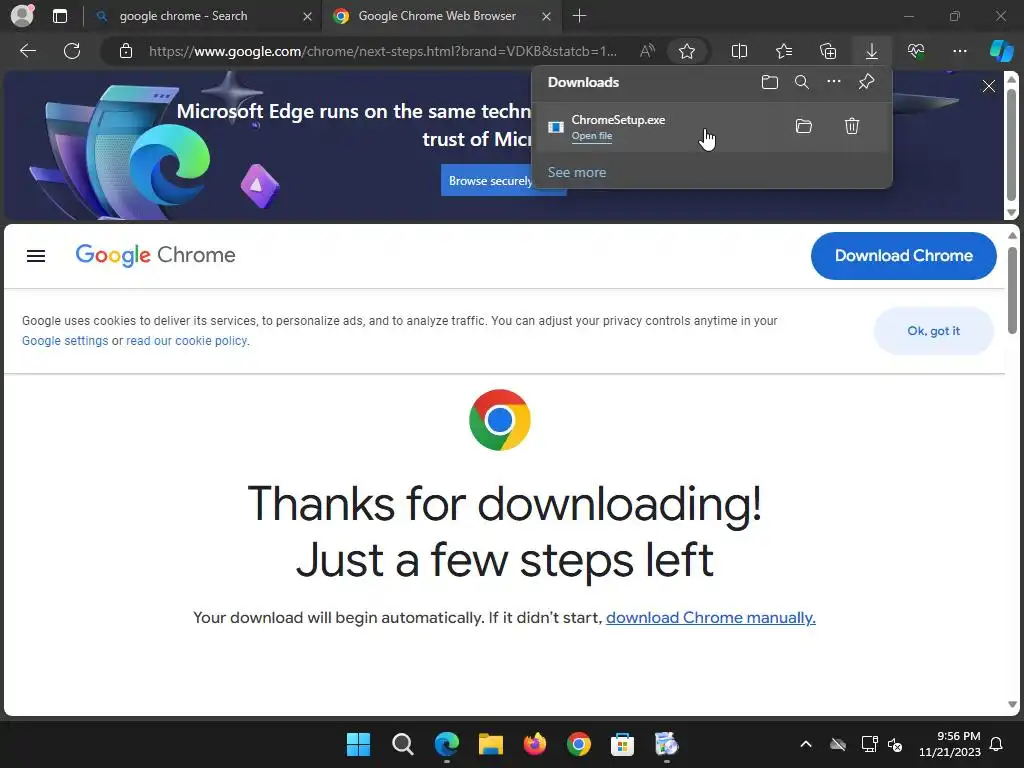
Task: Open the notifications bell icon
Action: pos(996,744)
